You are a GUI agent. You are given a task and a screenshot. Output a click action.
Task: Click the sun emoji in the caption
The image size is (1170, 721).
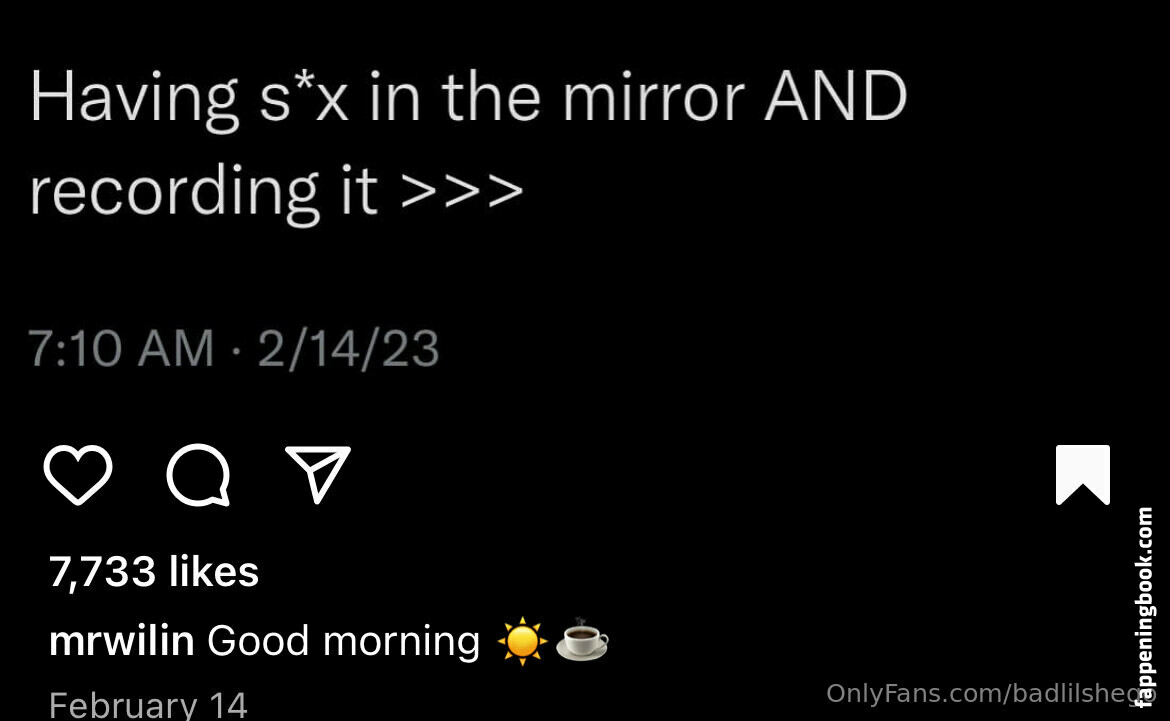tap(522, 641)
